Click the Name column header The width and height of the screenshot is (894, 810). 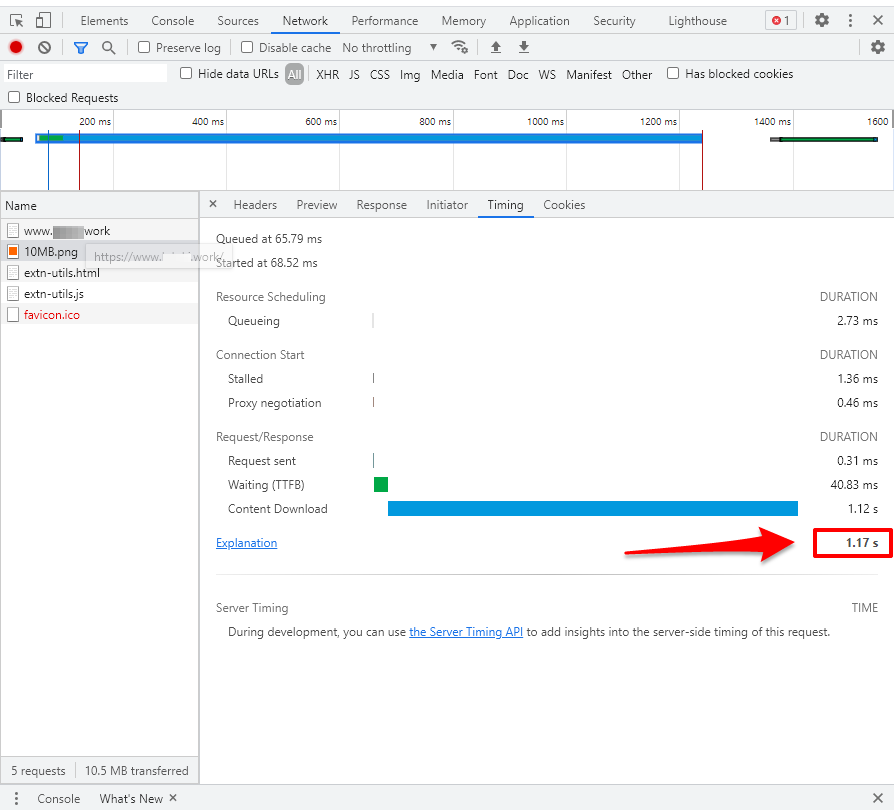[100, 205]
